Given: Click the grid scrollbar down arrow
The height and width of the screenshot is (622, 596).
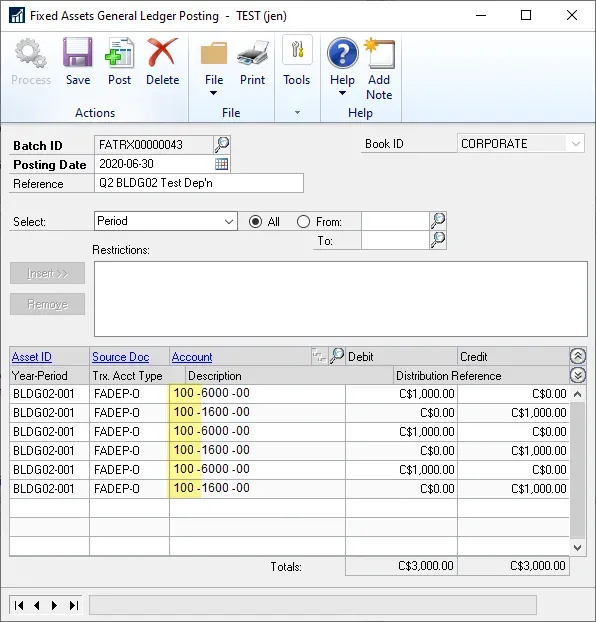Looking at the screenshot, I should pos(578,548).
